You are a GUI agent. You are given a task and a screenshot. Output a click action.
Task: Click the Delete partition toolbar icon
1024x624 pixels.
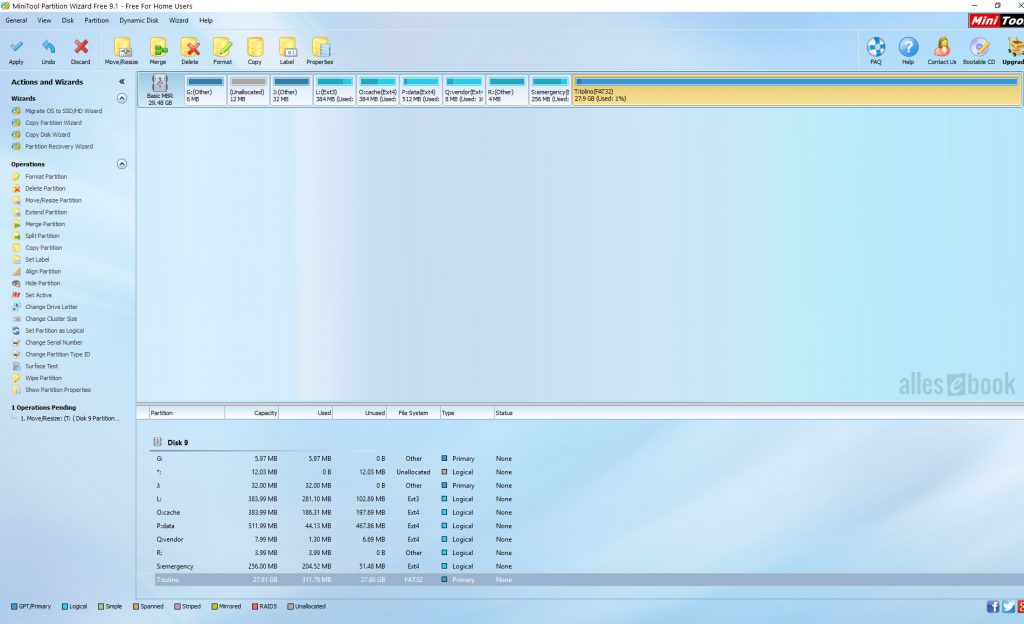[x=190, y=51]
